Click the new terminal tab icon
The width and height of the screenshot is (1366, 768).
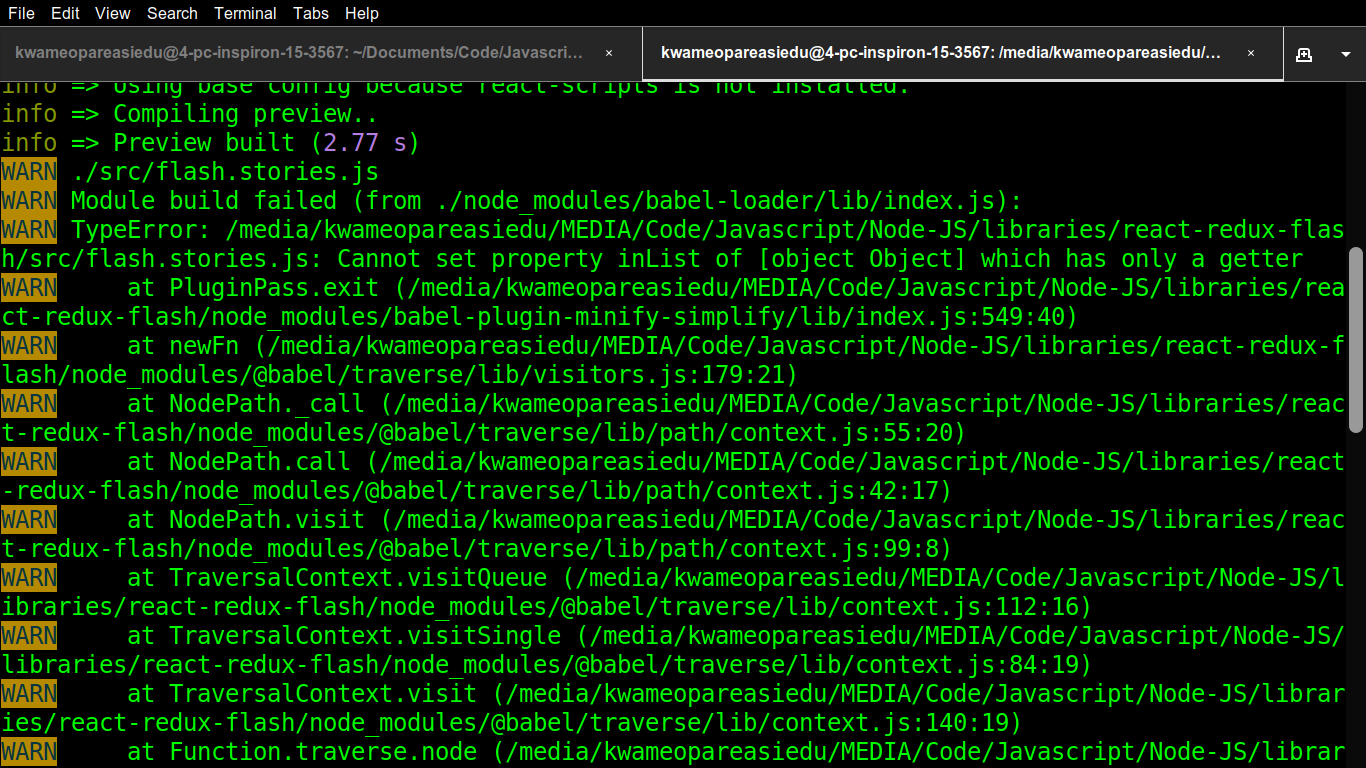[x=1304, y=54]
